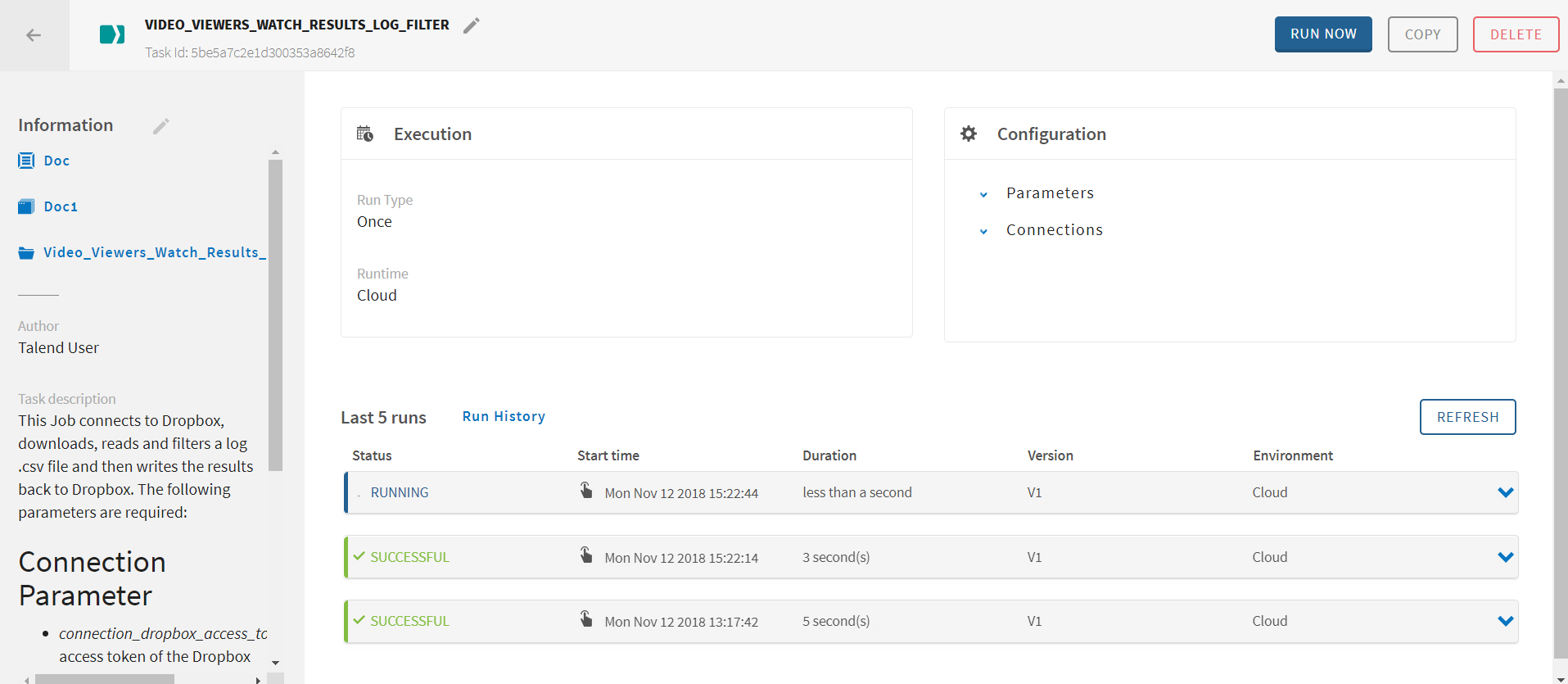Click the Execution calendar clock icon
Screen dimensions: 1568x684
pyautogui.click(x=365, y=134)
